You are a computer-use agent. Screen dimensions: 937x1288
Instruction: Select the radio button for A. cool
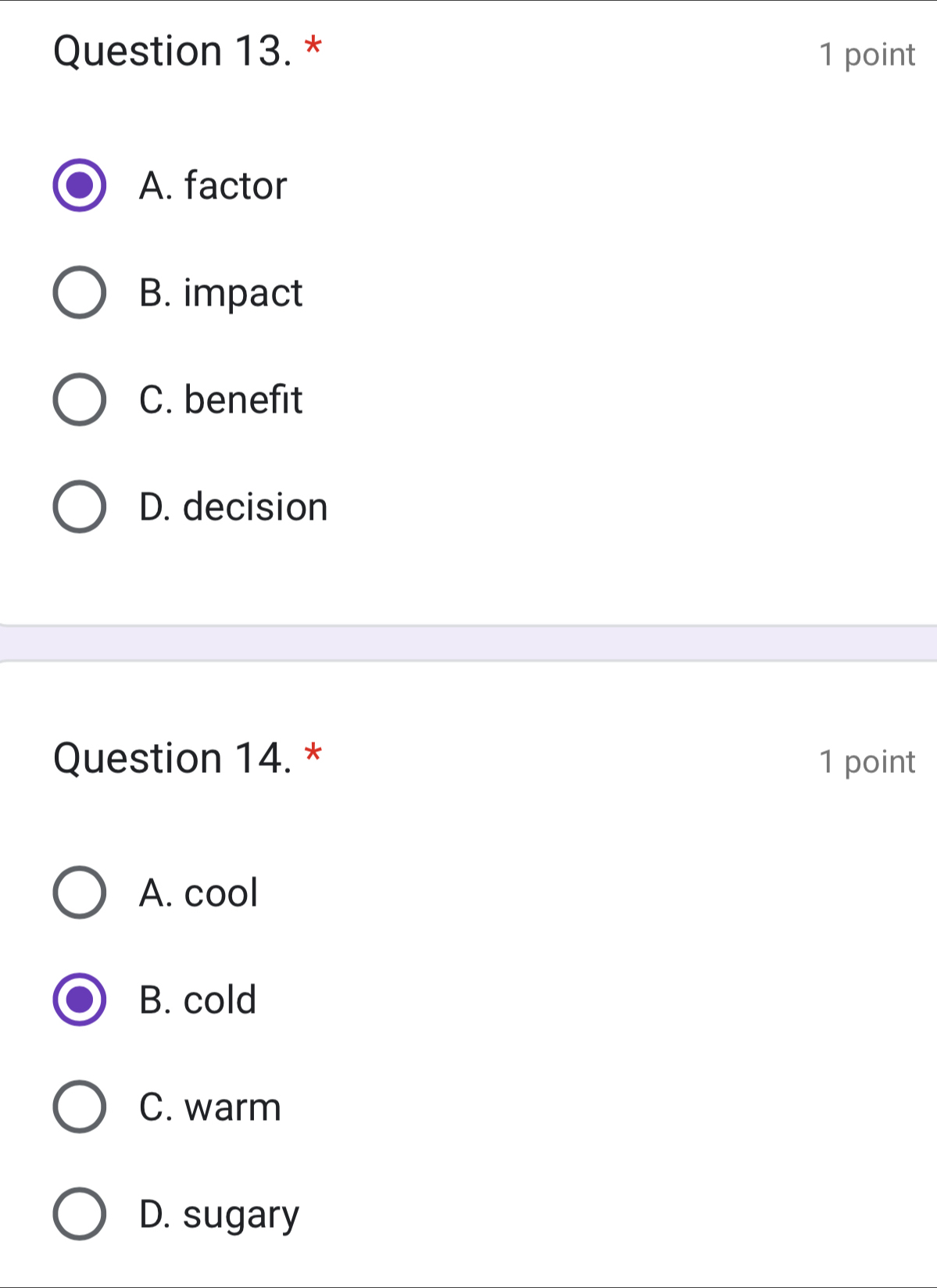79,892
